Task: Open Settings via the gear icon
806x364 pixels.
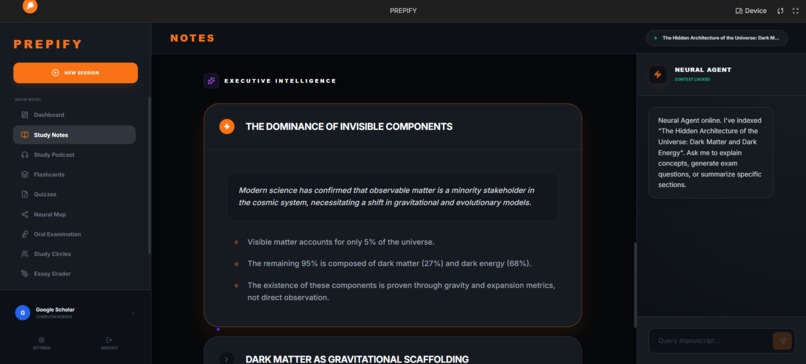Action: 42,340
